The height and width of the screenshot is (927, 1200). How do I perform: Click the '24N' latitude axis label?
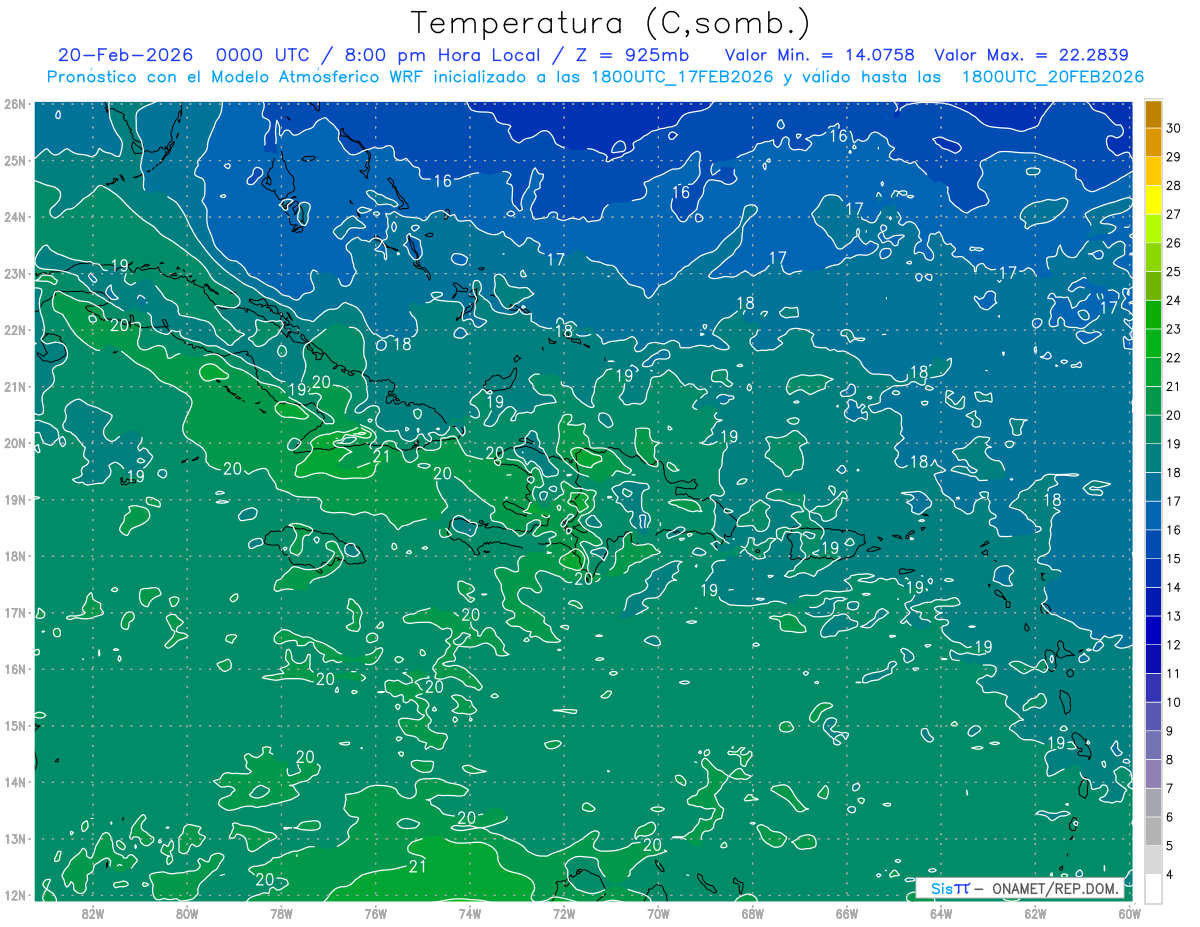[x=14, y=216]
